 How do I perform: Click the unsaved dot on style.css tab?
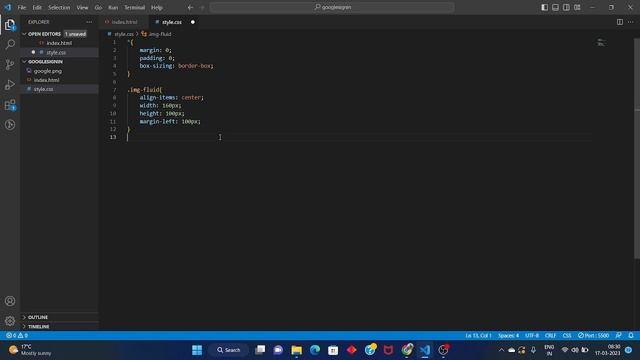pos(193,22)
